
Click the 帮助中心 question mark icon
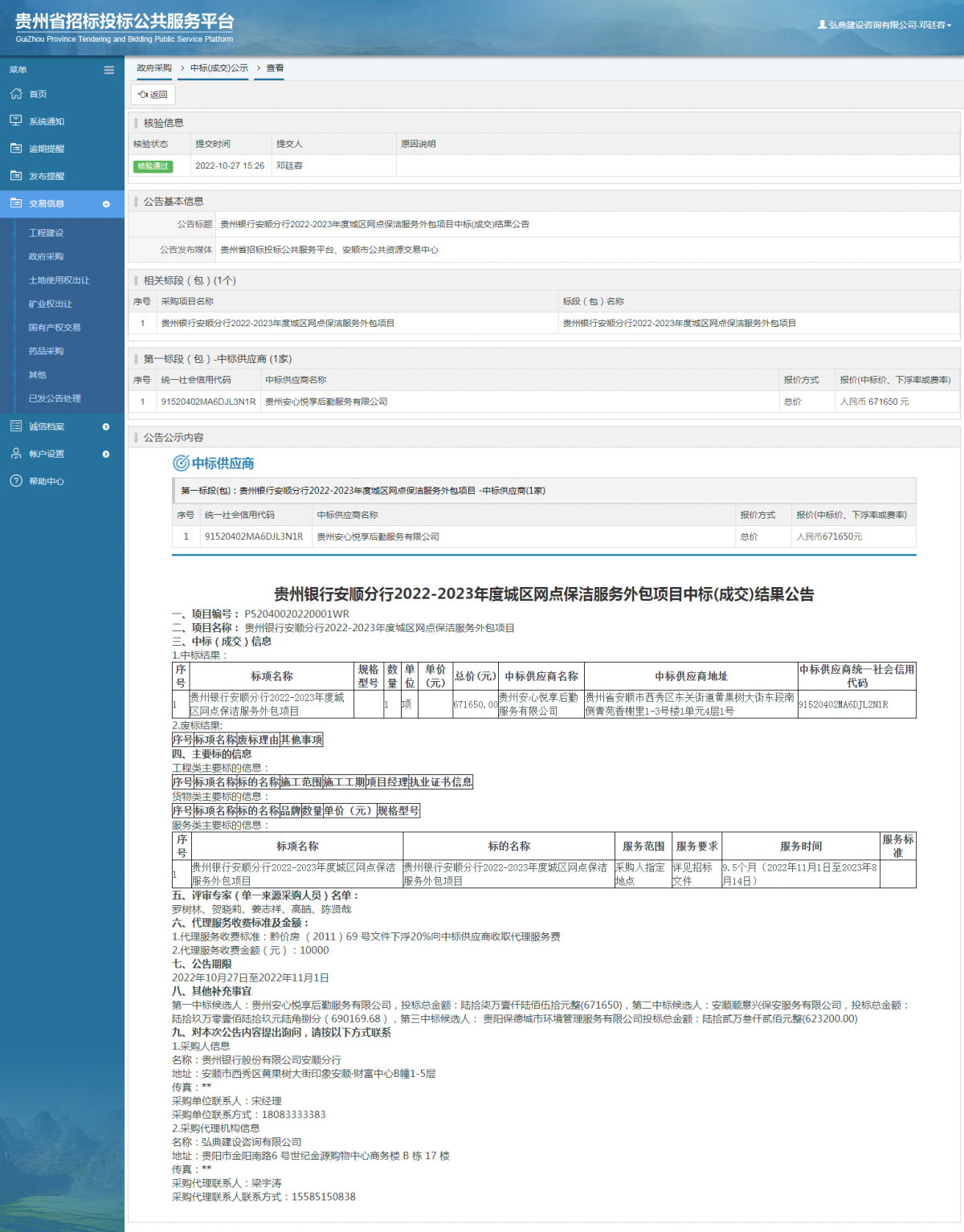(x=16, y=481)
